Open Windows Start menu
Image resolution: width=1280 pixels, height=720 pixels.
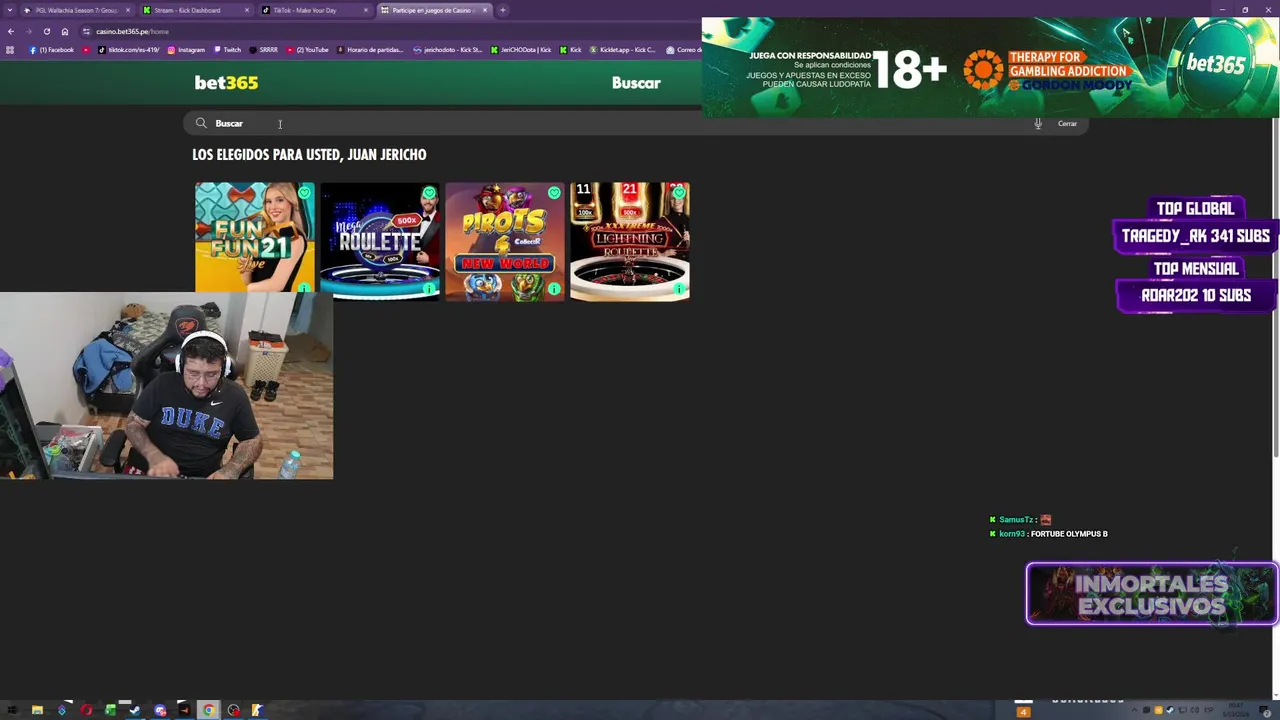coord(13,710)
